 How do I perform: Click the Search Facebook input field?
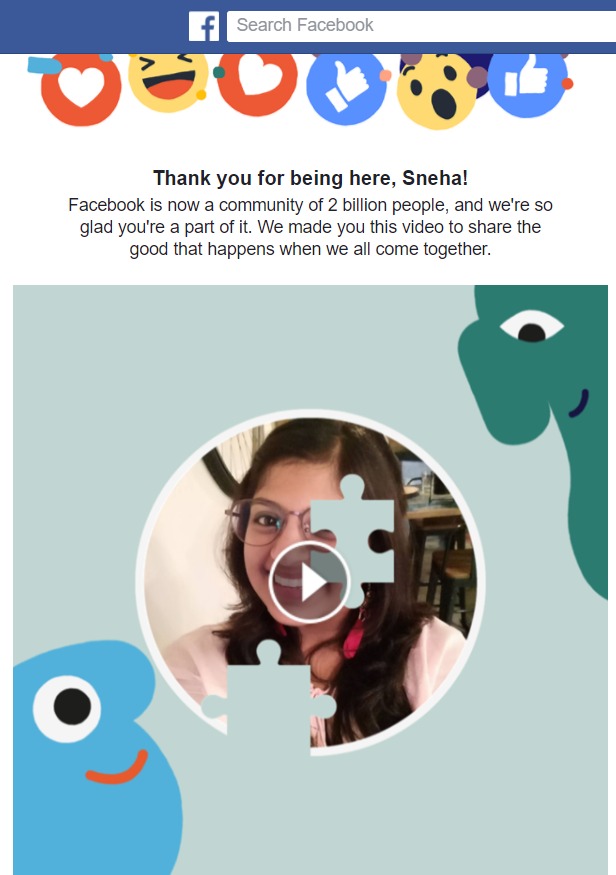[x=421, y=25]
